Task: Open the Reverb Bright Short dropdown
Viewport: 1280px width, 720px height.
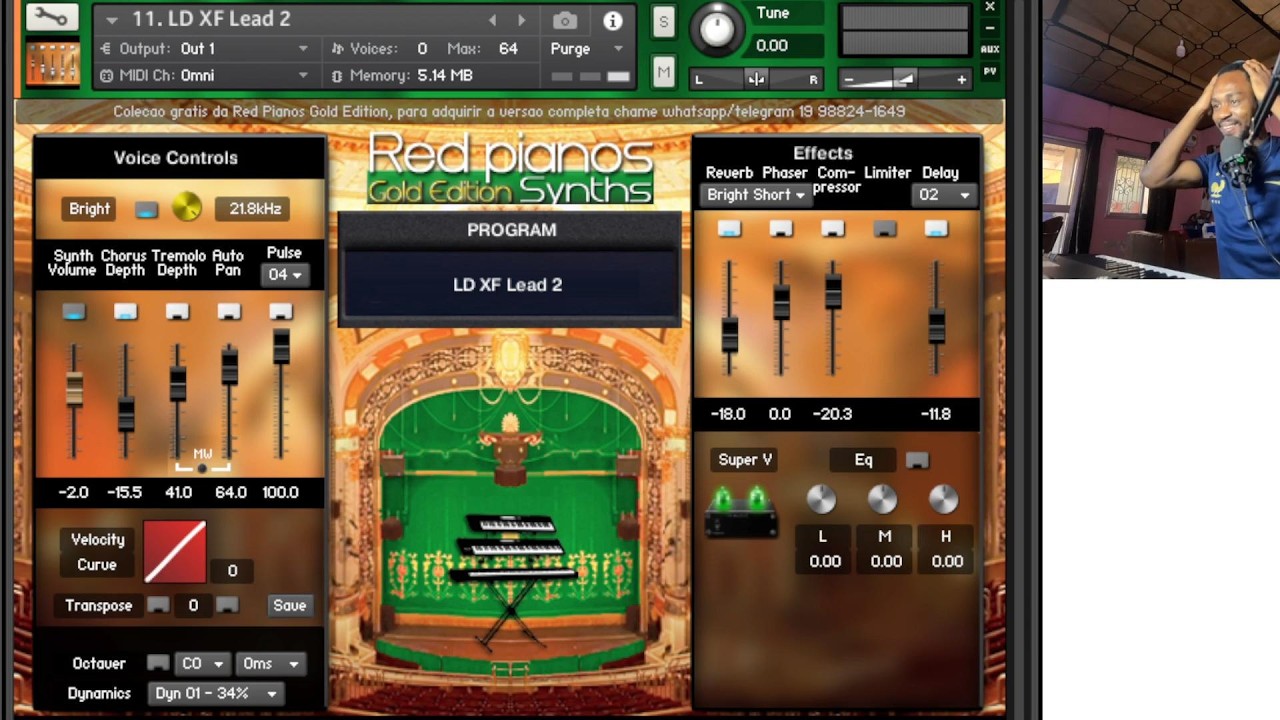Action: pos(756,195)
